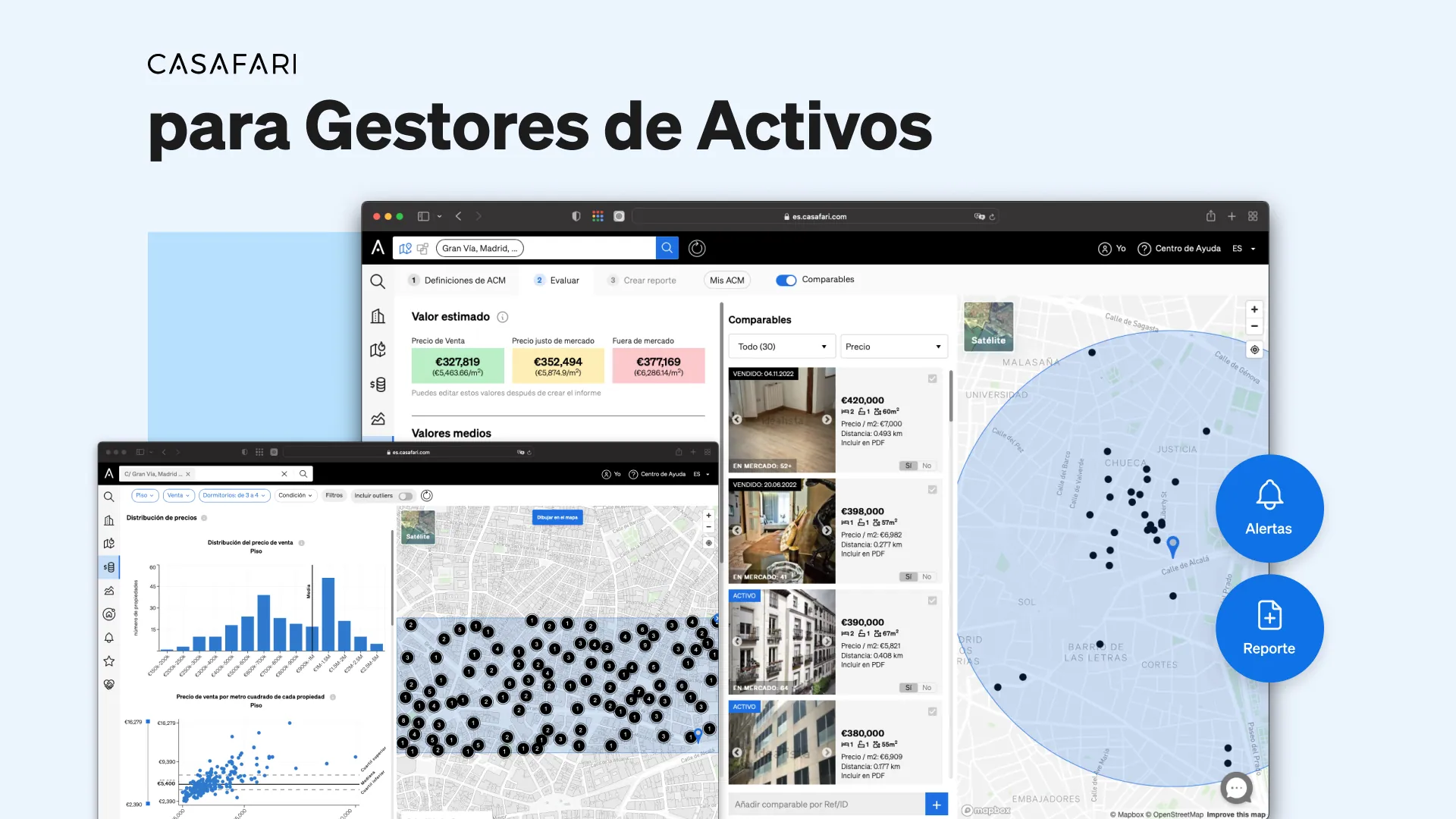Click the bell icon in small window sidebar
The image size is (1456, 819).
coord(109,638)
